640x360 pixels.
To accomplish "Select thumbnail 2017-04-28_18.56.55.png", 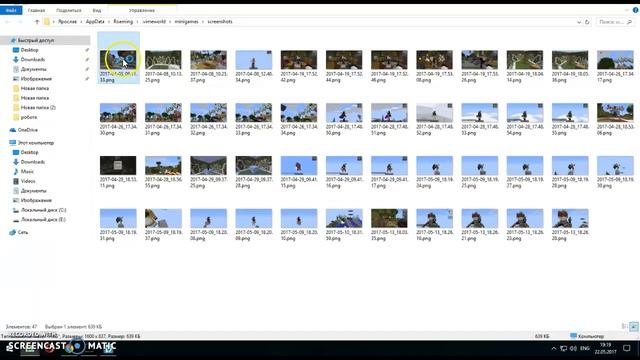I will (163, 165).
